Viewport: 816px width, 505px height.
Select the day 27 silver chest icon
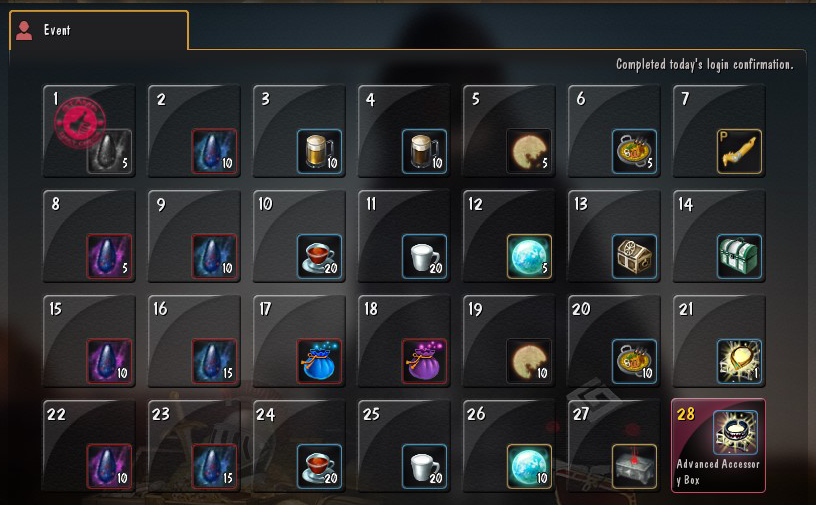[634, 466]
